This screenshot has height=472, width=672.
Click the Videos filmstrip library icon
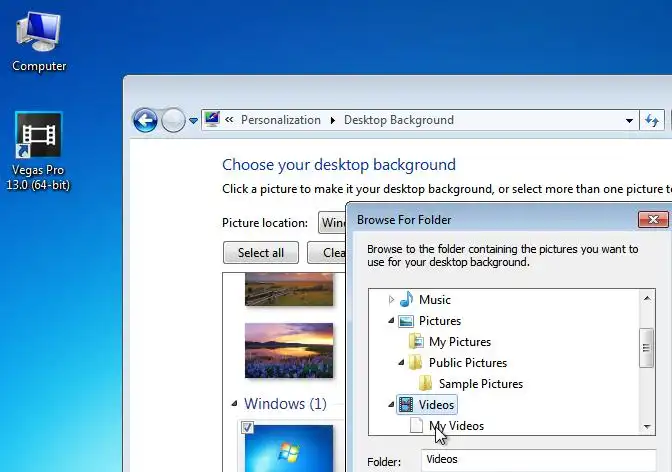406,404
